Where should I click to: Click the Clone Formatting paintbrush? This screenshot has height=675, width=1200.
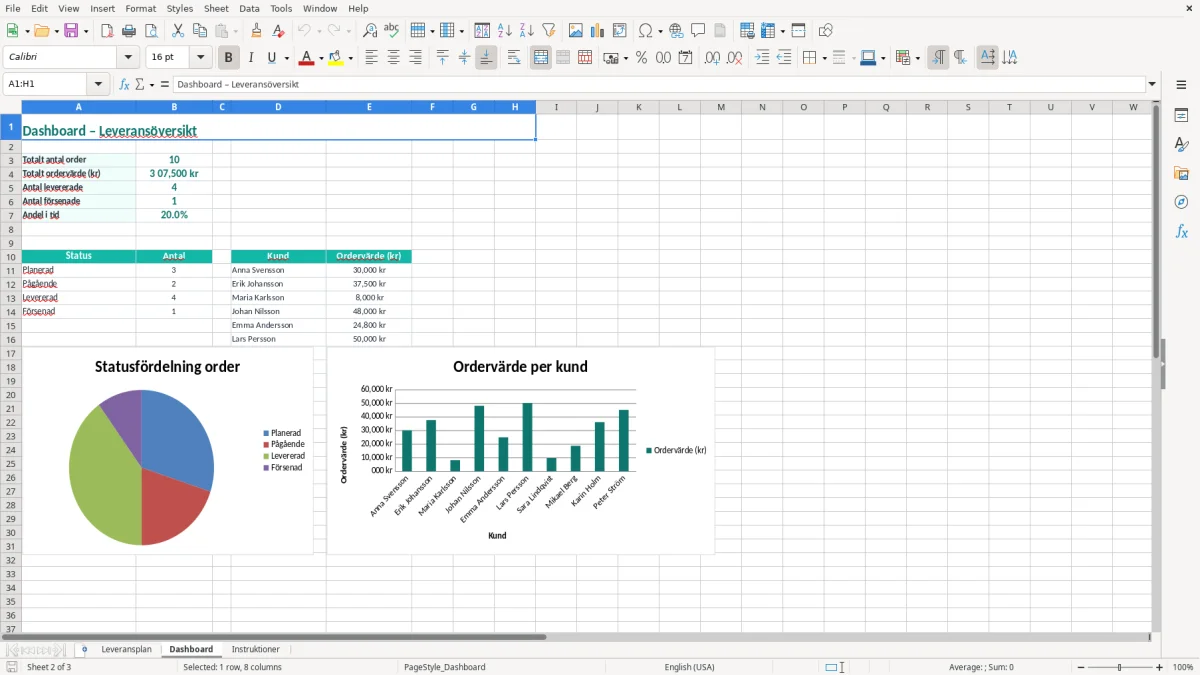pyautogui.click(x=257, y=31)
